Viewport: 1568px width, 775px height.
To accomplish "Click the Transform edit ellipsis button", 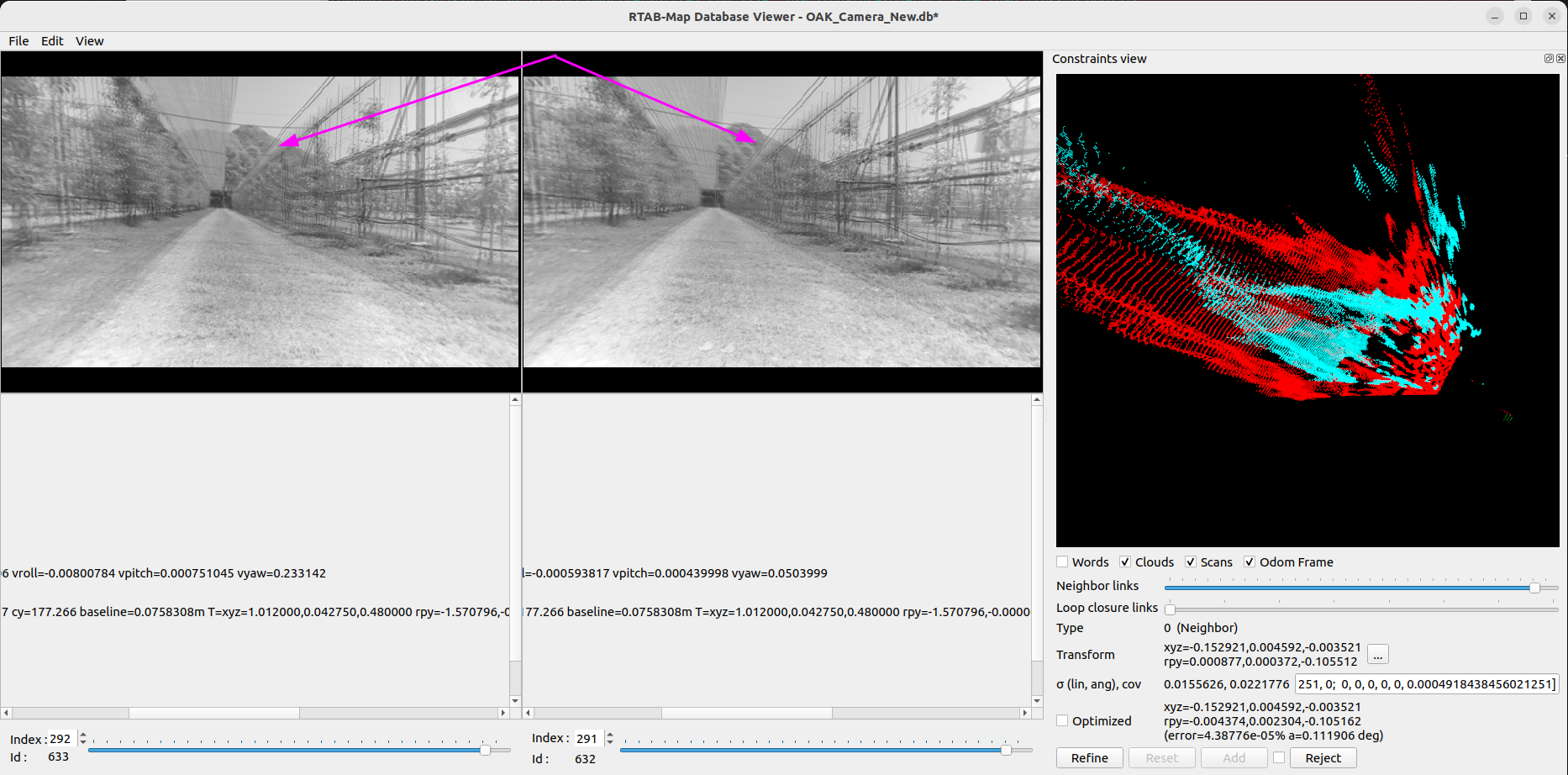I will tap(1378, 655).
